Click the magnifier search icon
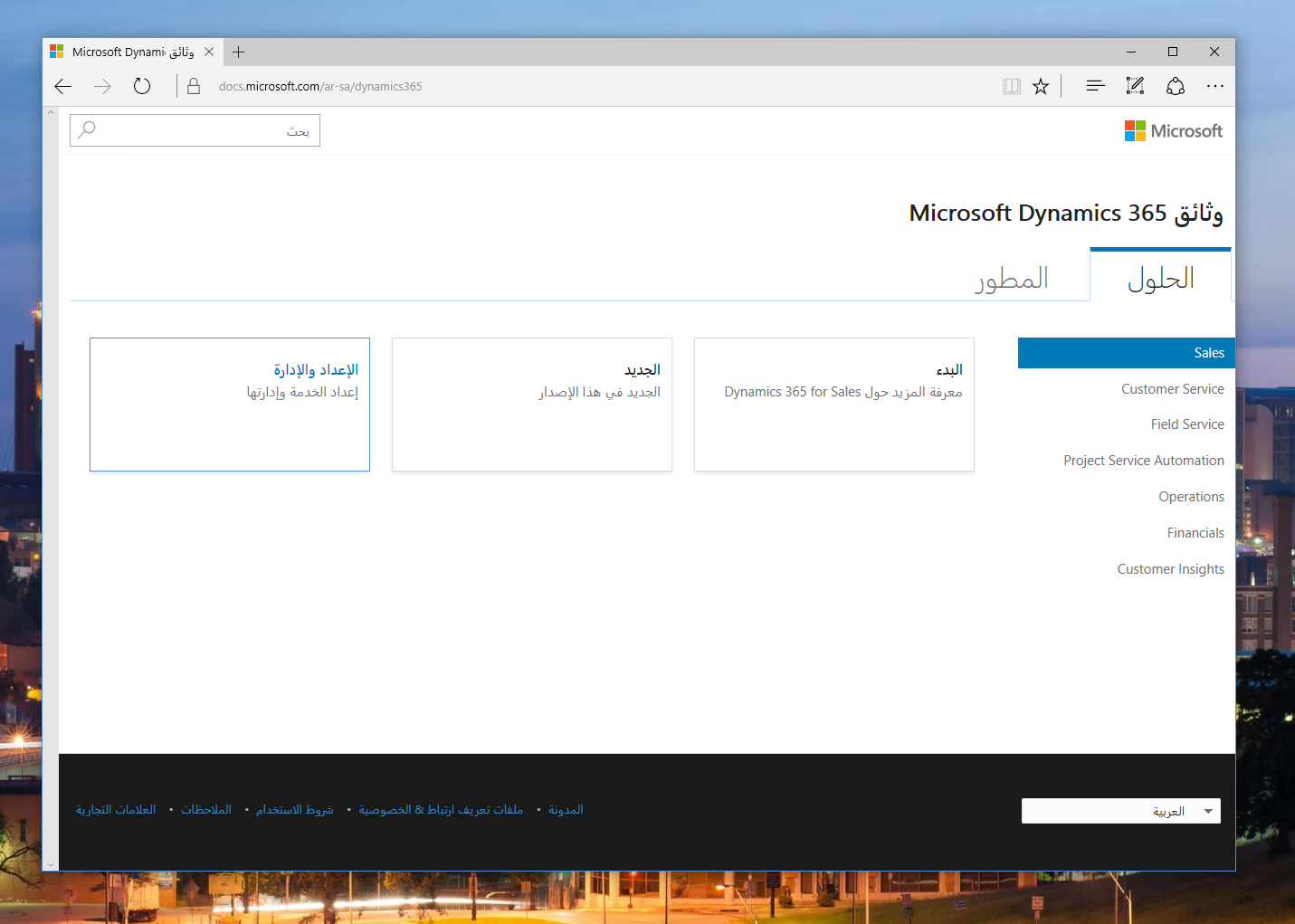 coord(87,129)
